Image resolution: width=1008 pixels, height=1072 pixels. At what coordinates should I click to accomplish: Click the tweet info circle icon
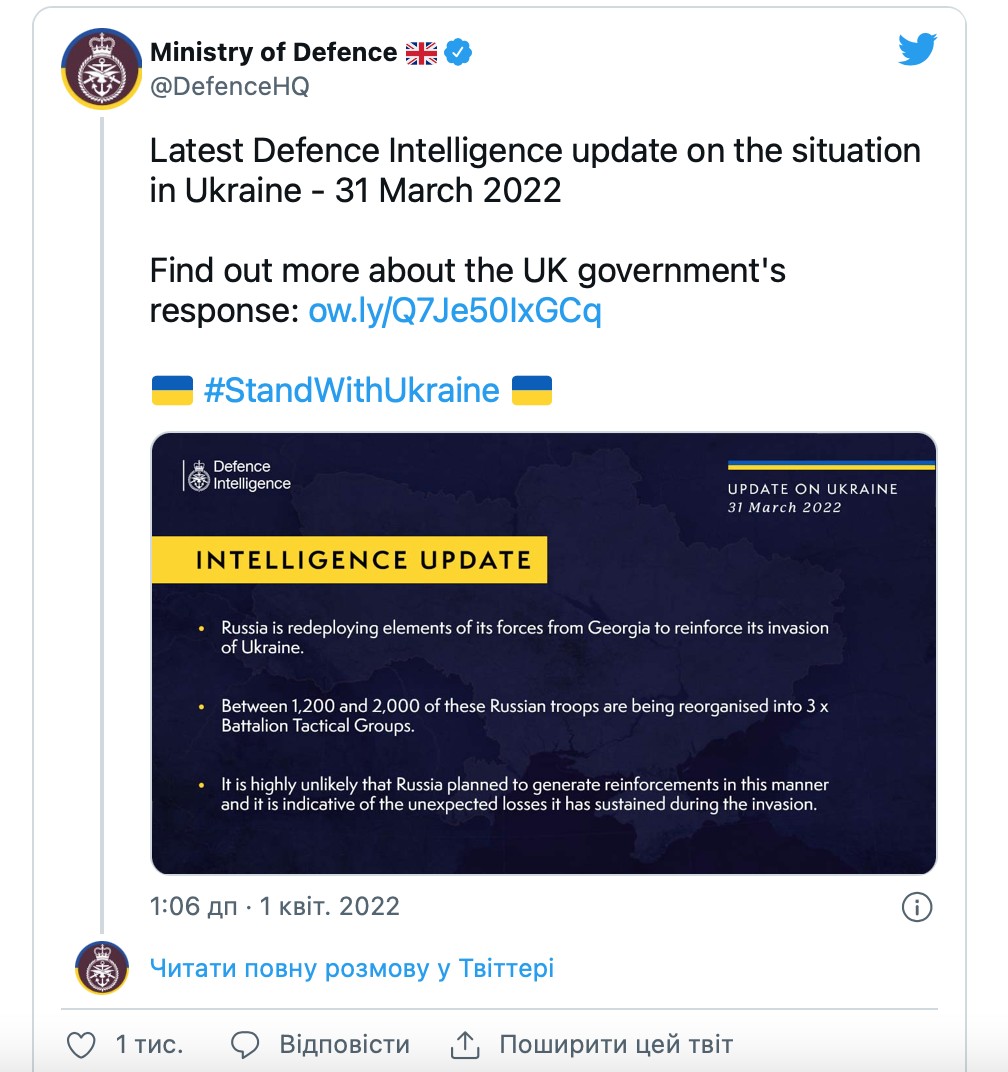tap(916, 907)
